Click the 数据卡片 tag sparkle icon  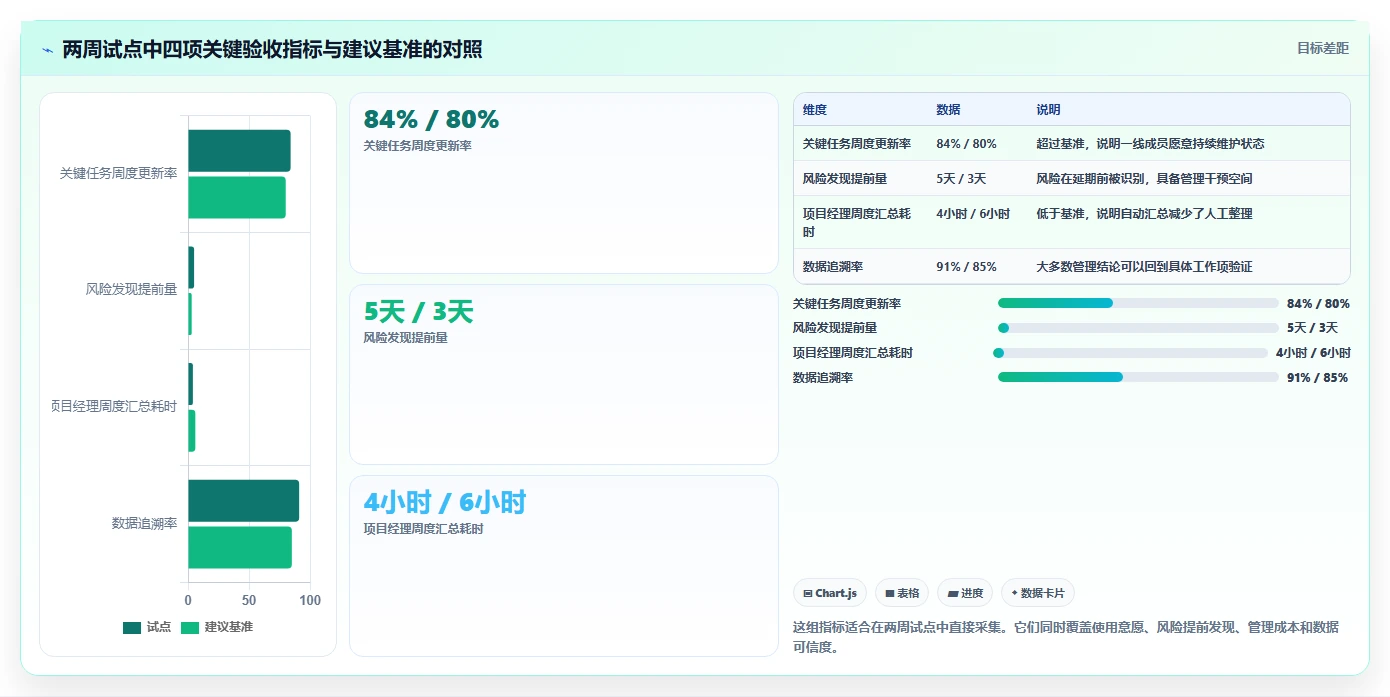(1014, 593)
